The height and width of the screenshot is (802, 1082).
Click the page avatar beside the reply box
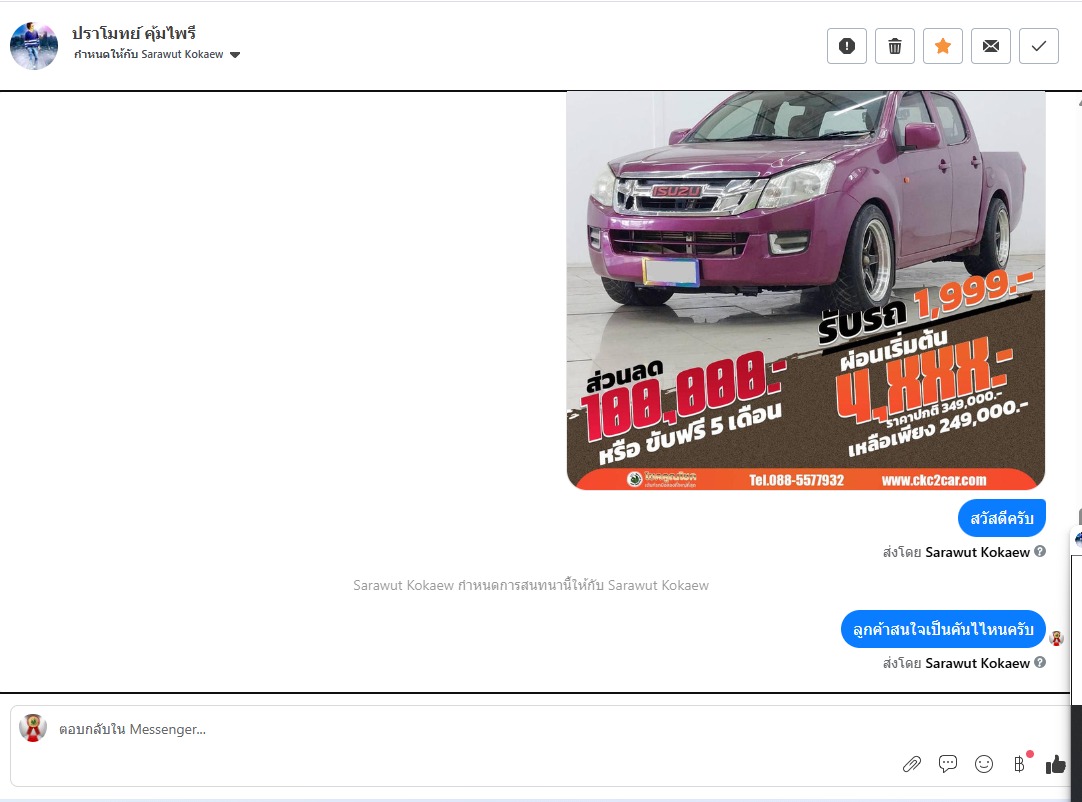pyautogui.click(x=32, y=727)
